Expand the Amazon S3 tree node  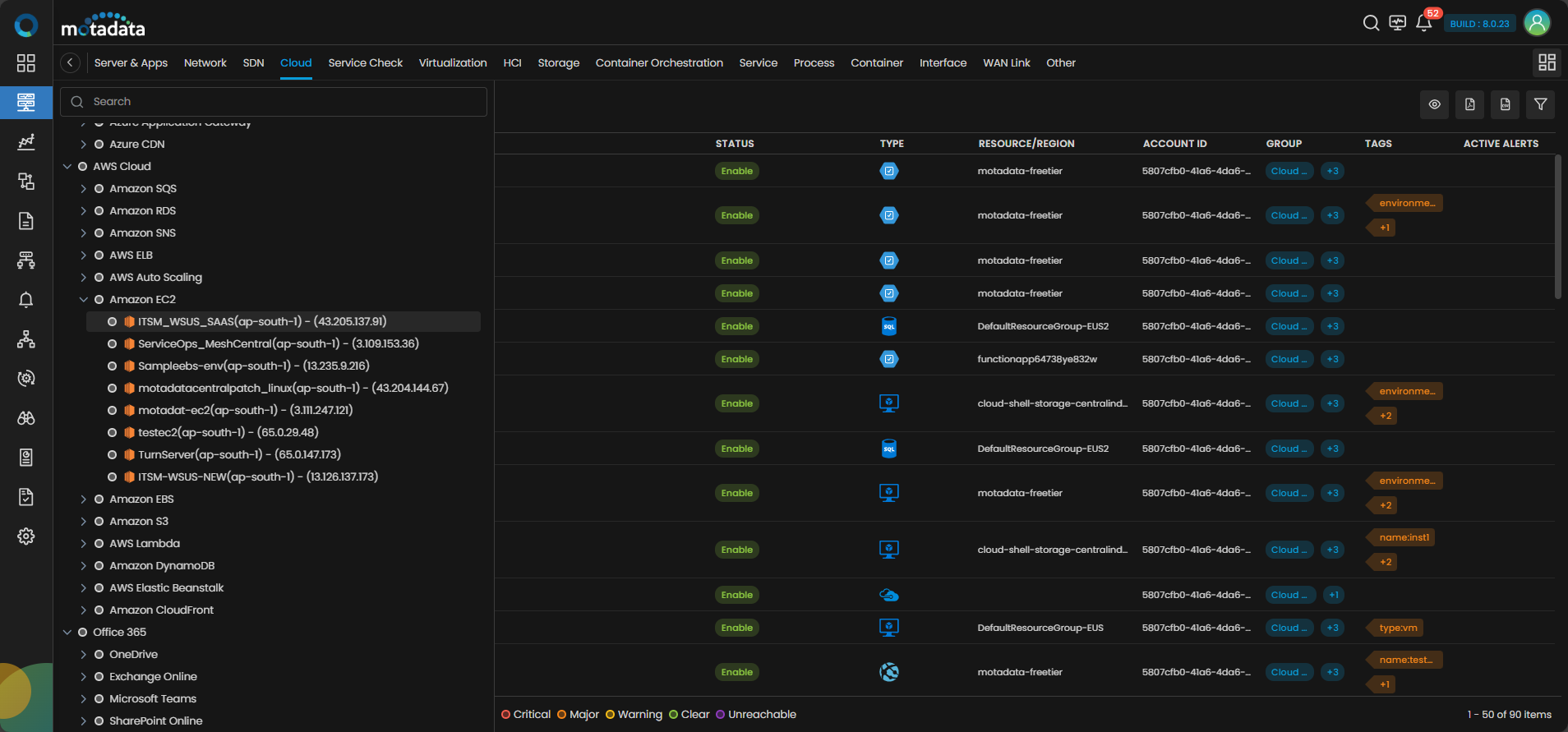[x=83, y=521]
